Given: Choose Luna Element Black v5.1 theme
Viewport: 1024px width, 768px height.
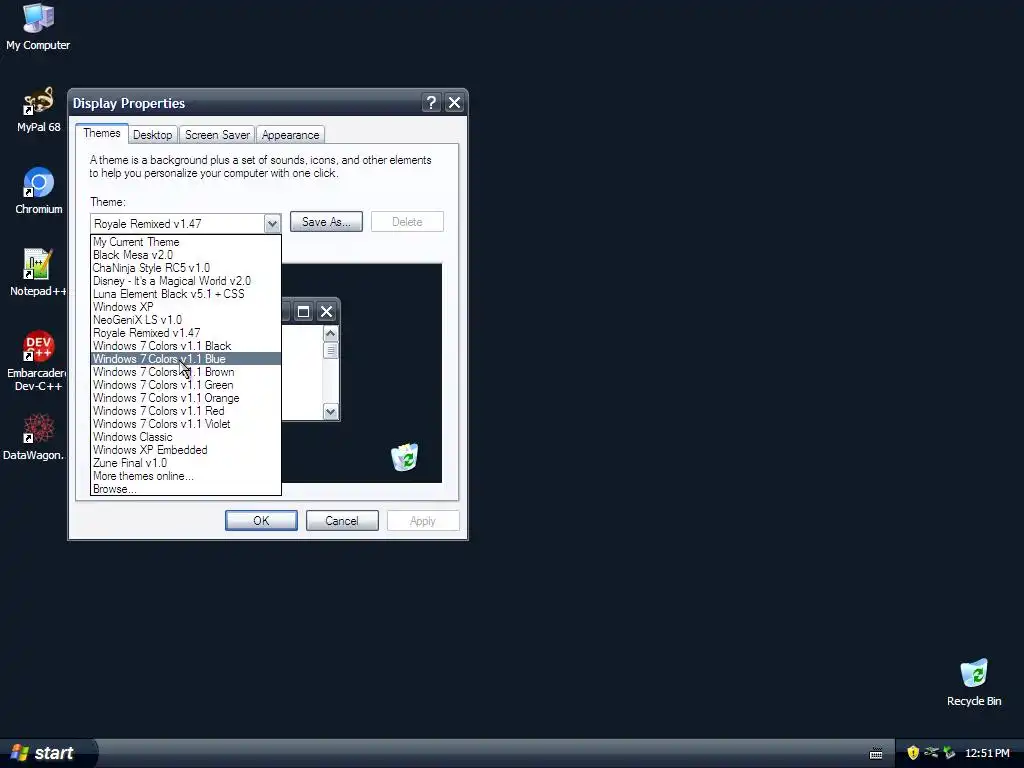Looking at the screenshot, I should 186,294.
